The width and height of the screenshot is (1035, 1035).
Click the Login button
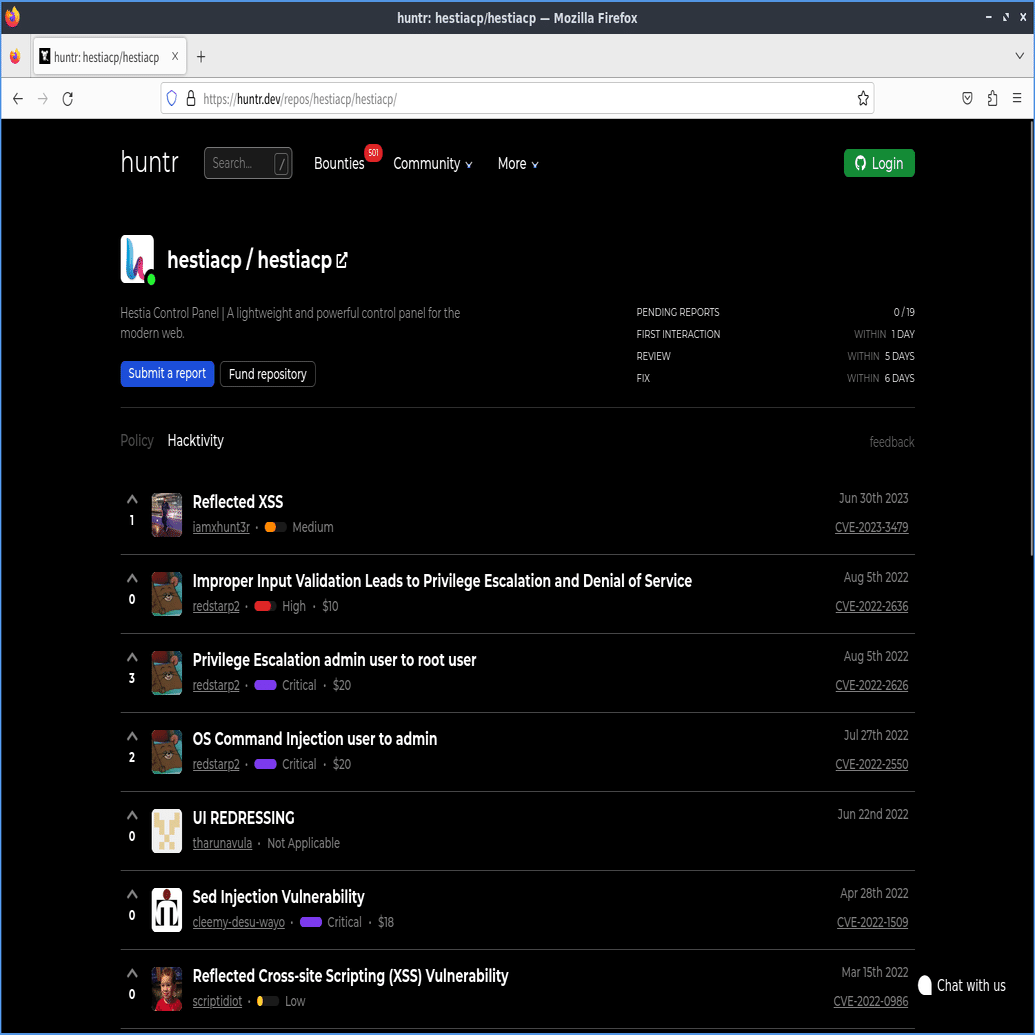[879, 163]
